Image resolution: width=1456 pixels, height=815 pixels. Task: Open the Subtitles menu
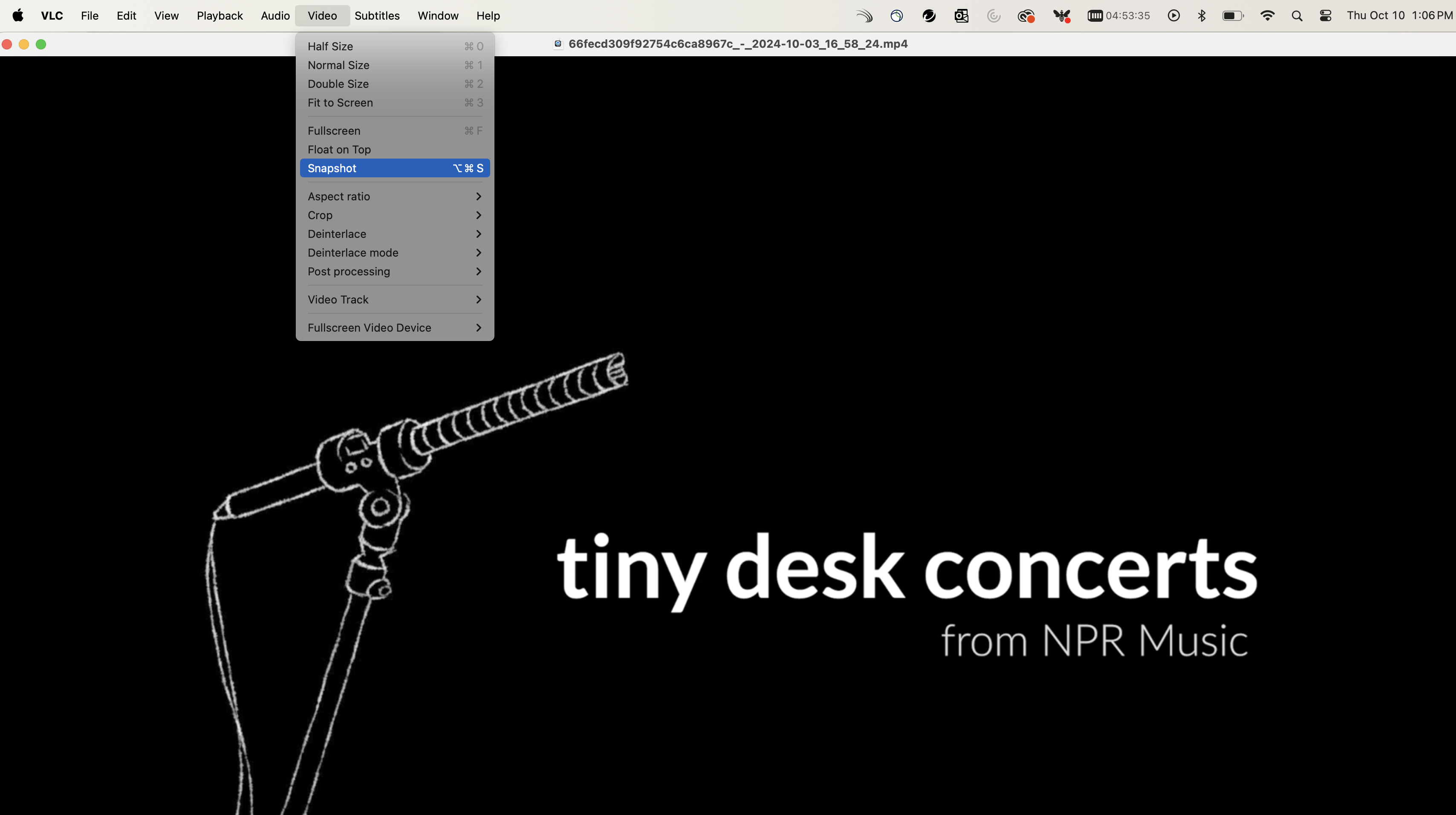point(377,15)
